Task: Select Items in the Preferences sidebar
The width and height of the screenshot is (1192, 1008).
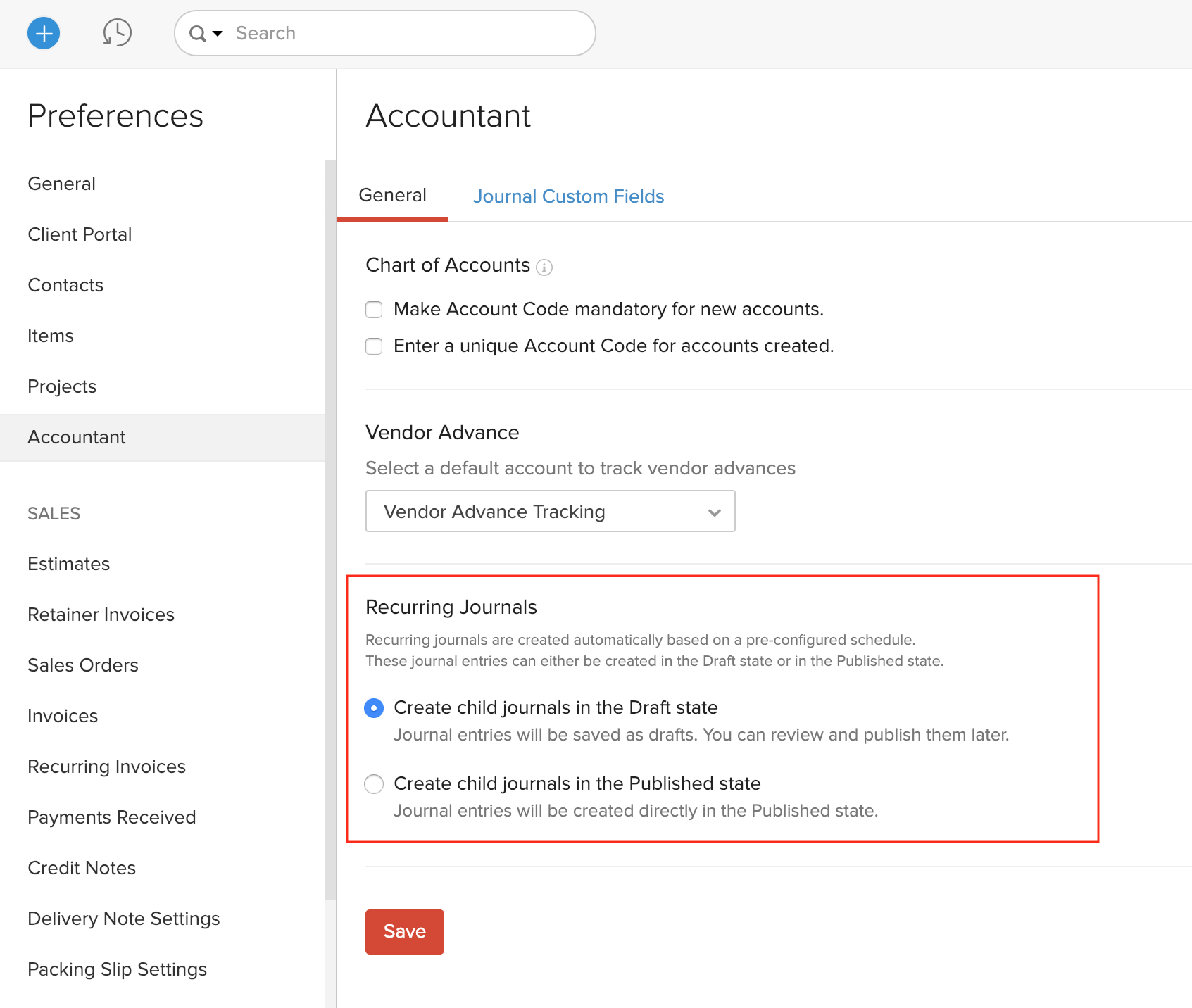Action: [50, 336]
